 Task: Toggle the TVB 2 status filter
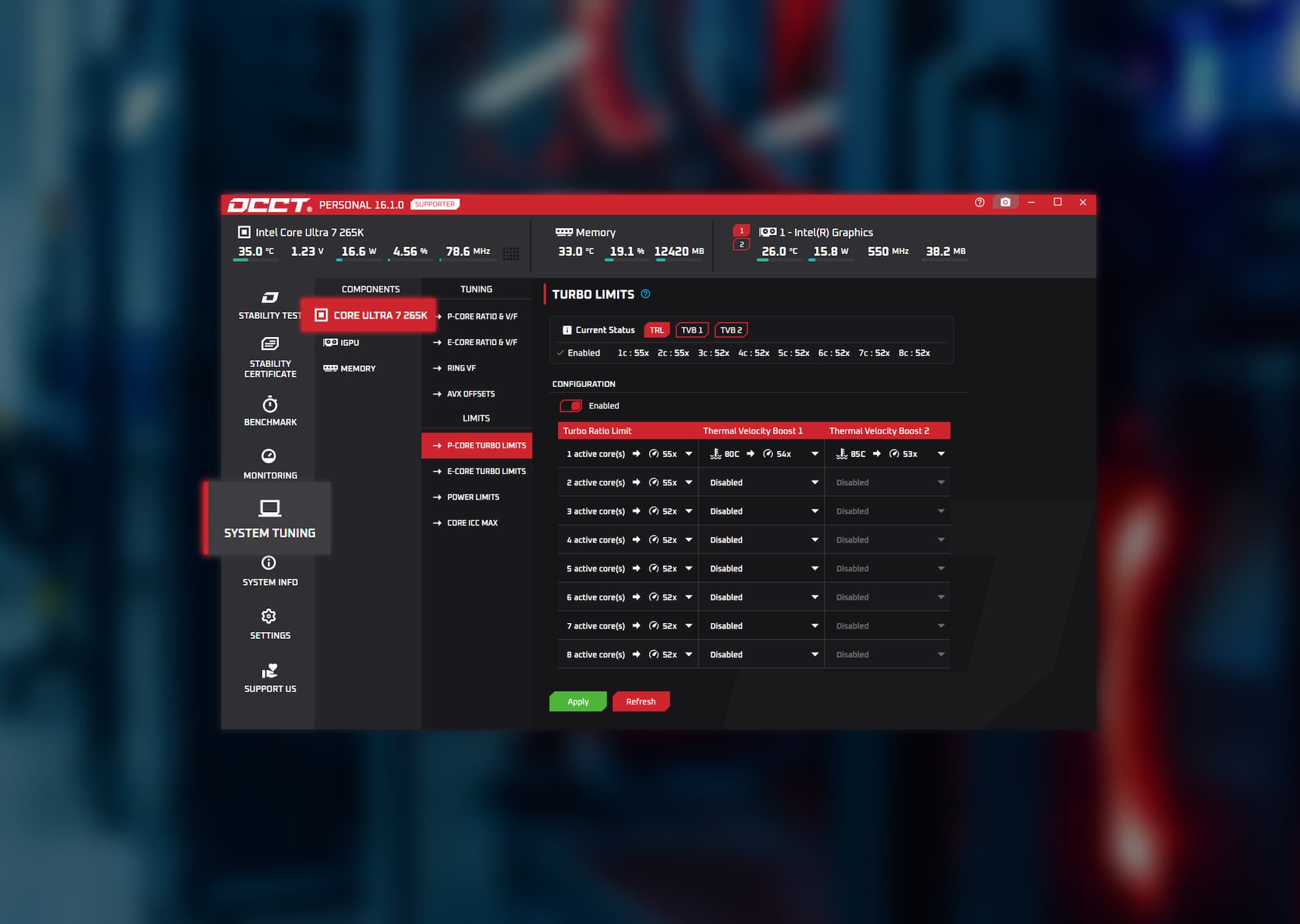pos(731,330)
